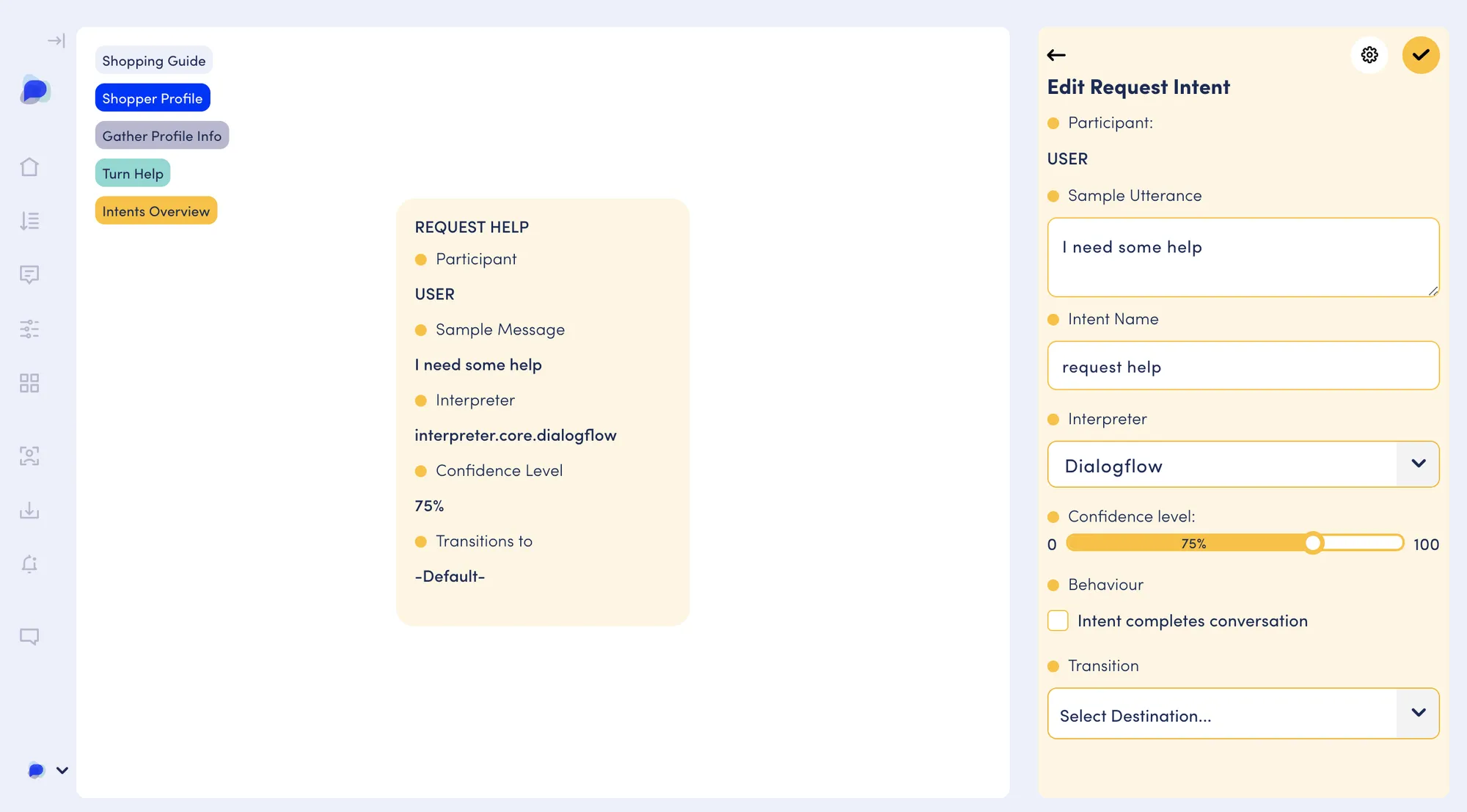Click the blue chat bubble logo

[x=34, y=89]
